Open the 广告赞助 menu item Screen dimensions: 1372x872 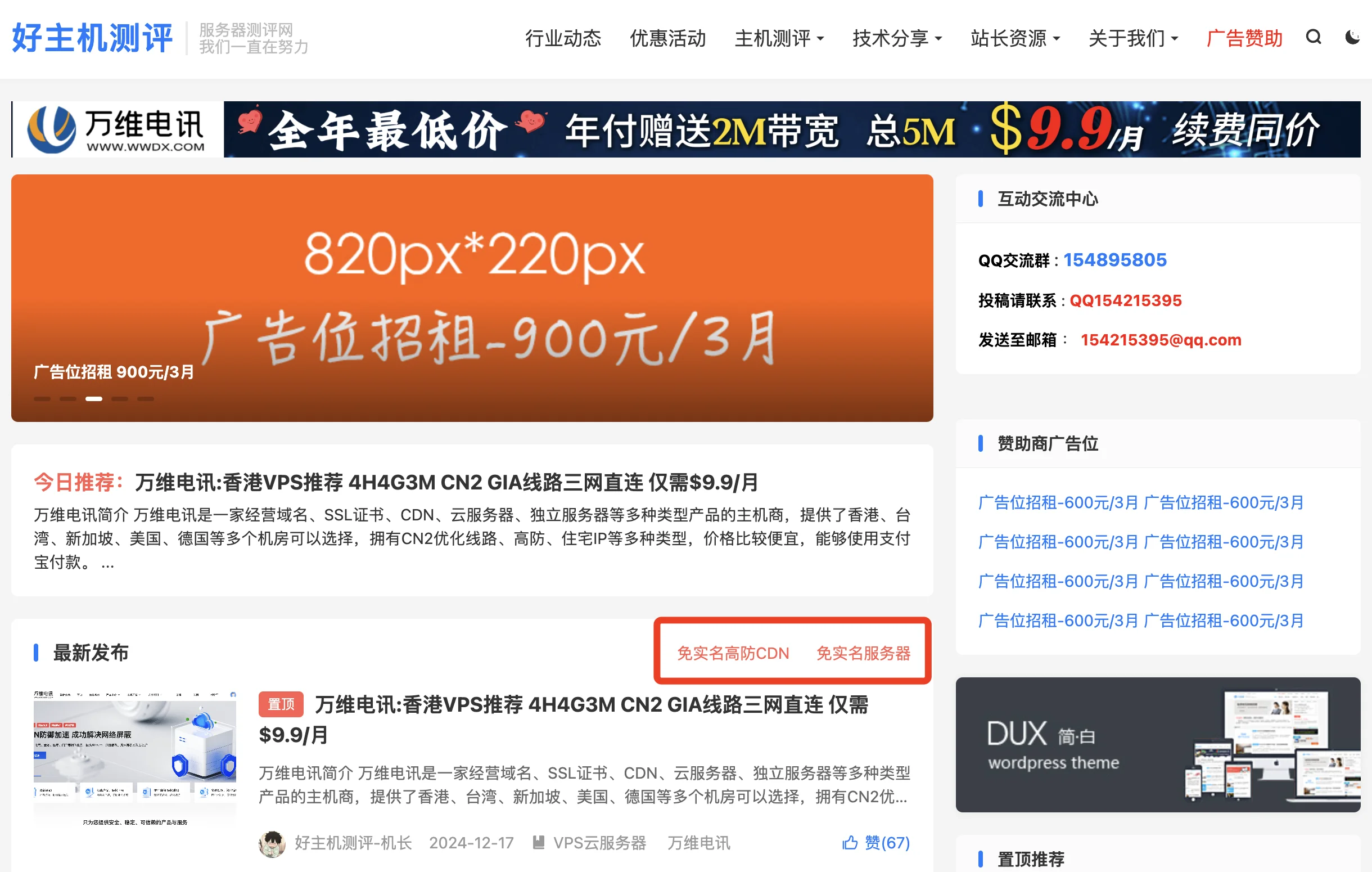[1244, 38]
